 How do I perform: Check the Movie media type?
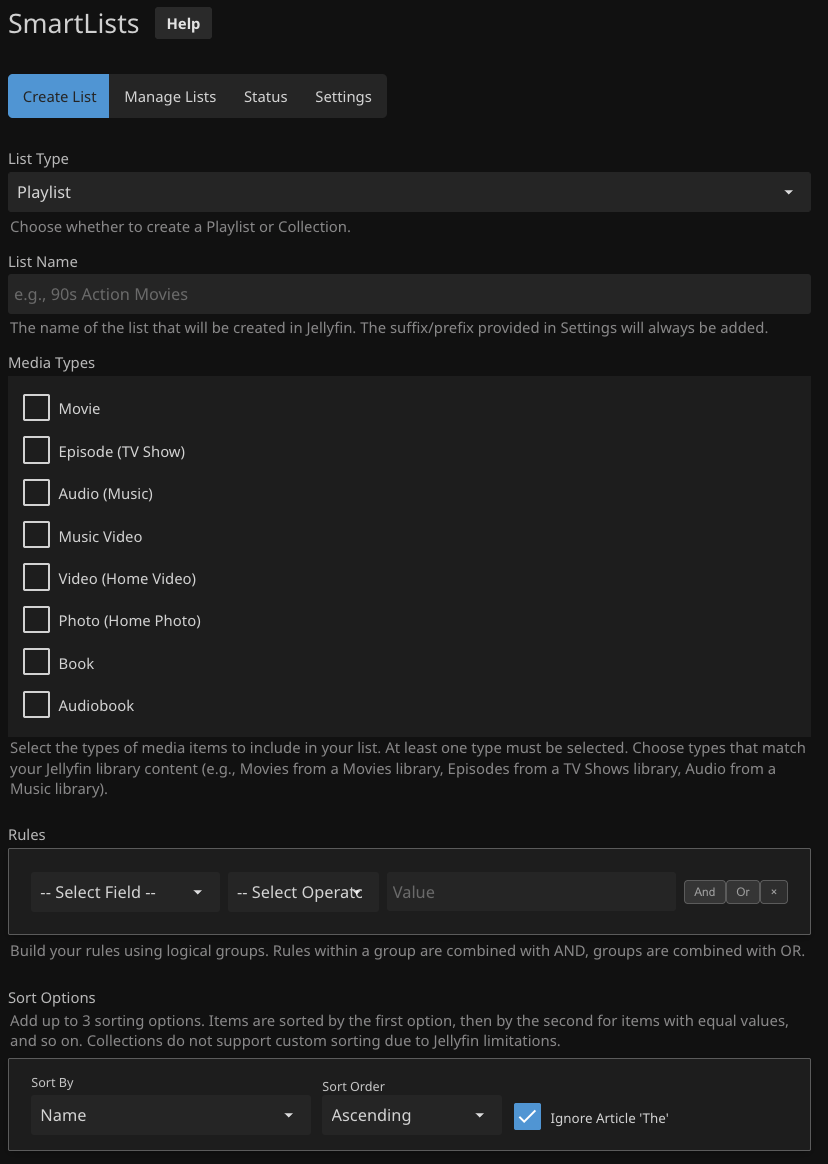point(36,408)
